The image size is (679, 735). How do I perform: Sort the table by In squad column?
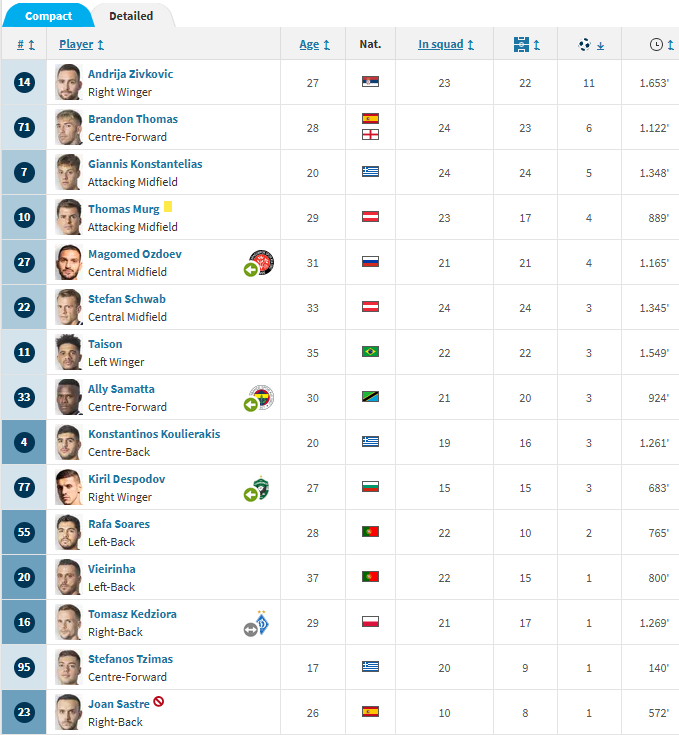[445, 44]
